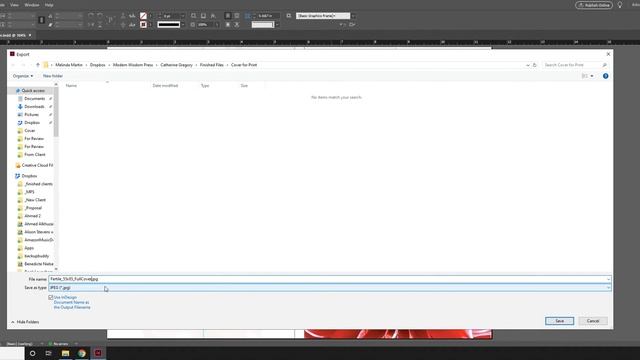This screenshot has height=360, width=640.
Task: Expand the address bar history dropdown
Action: 527,65
